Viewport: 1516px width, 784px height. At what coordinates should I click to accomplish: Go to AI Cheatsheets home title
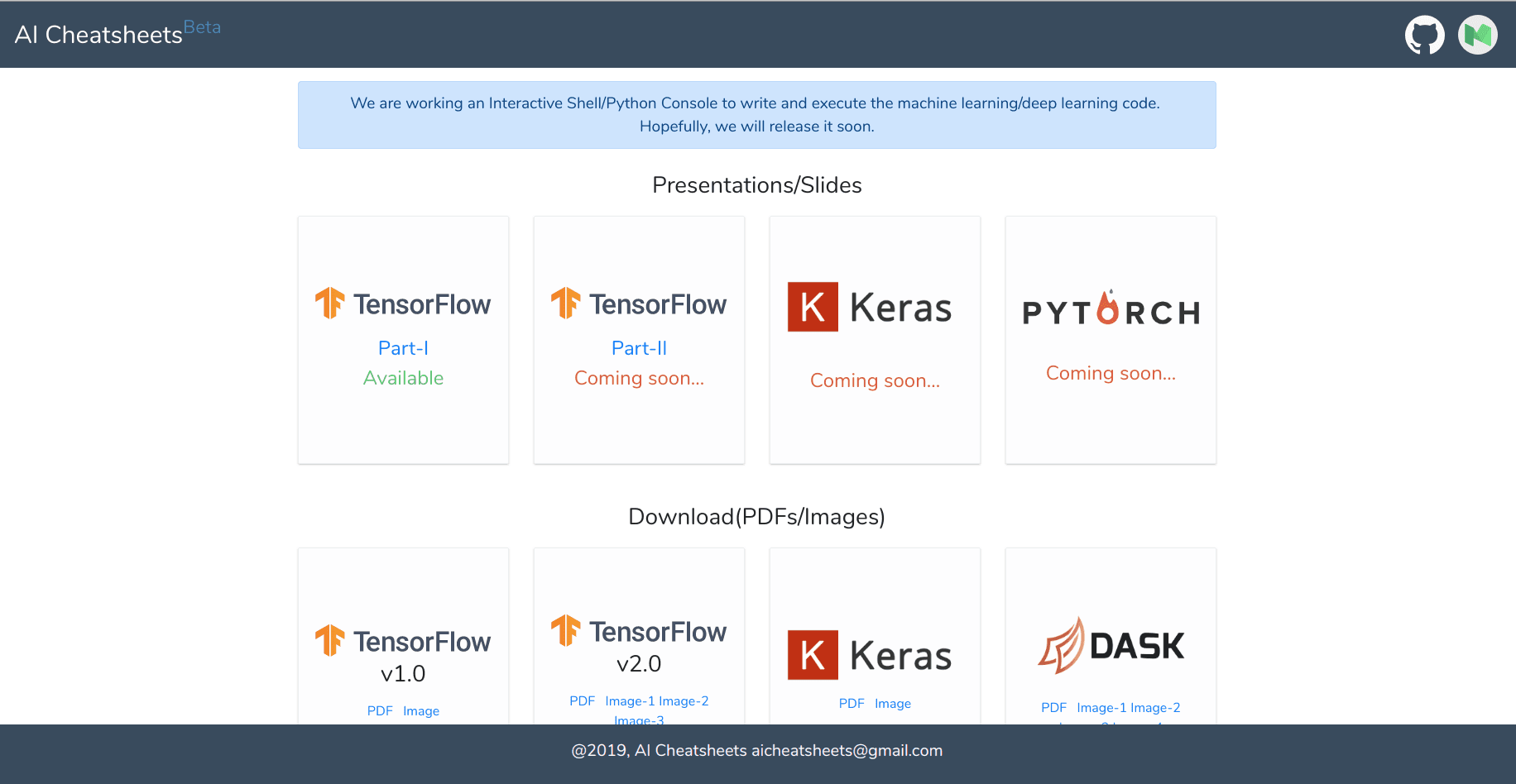(x=98, y=35)
